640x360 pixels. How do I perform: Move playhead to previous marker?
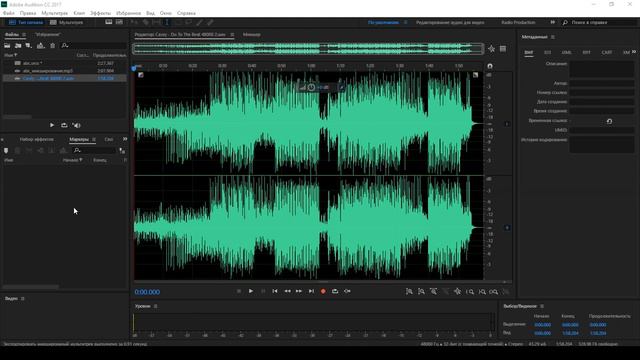(x=275, y=291)
